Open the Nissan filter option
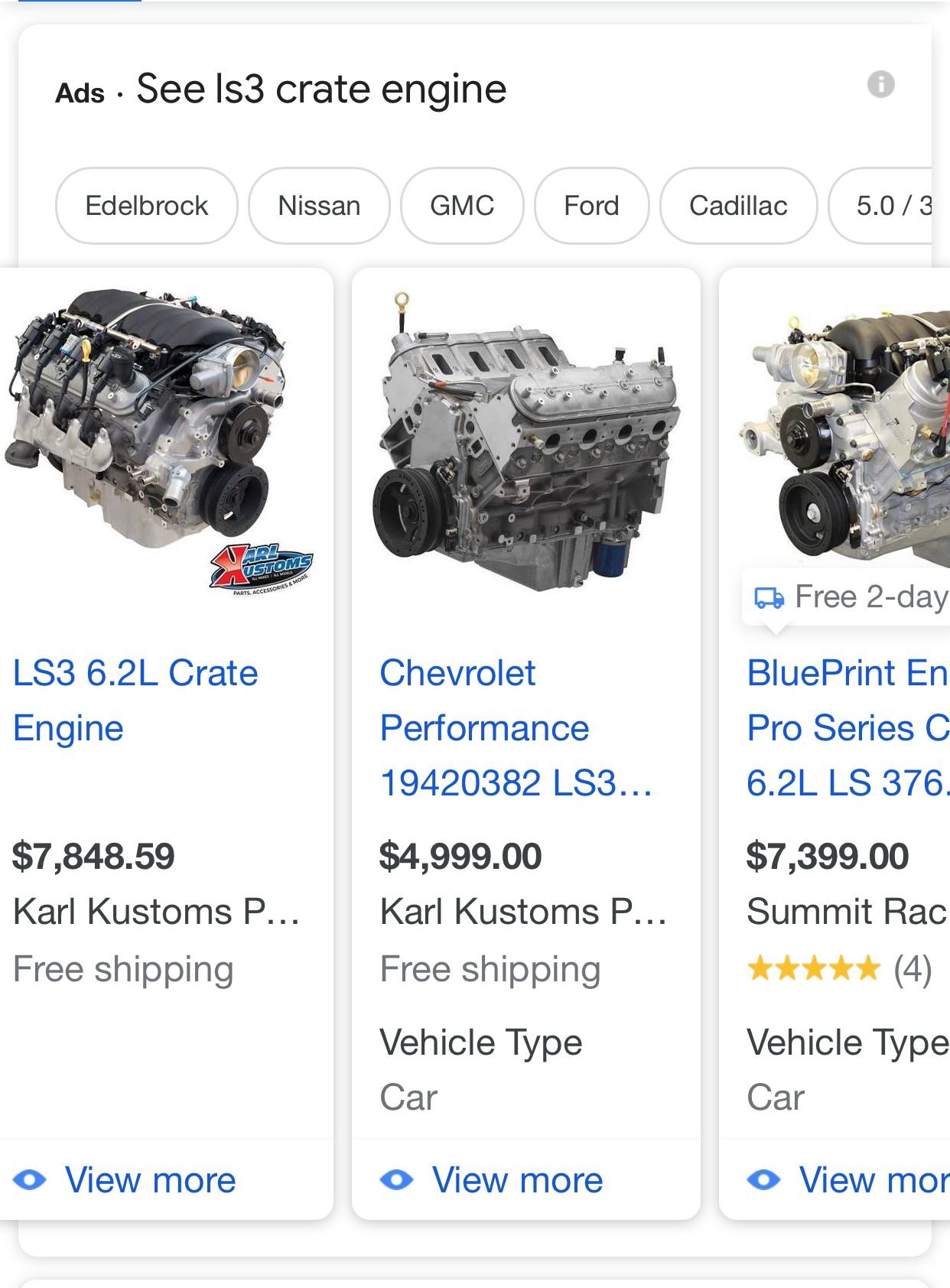This screenshot has width=950, height=1288. (319, 206)
